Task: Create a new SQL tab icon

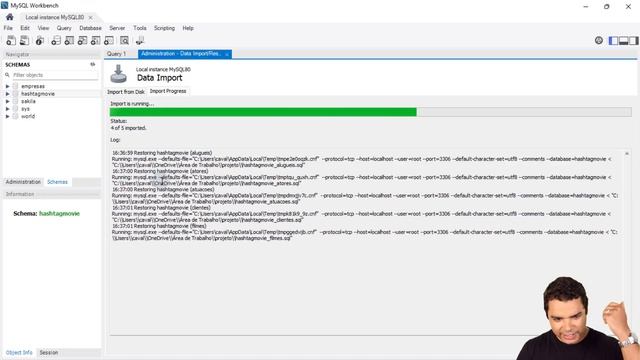Action: (x=11, y=40)
